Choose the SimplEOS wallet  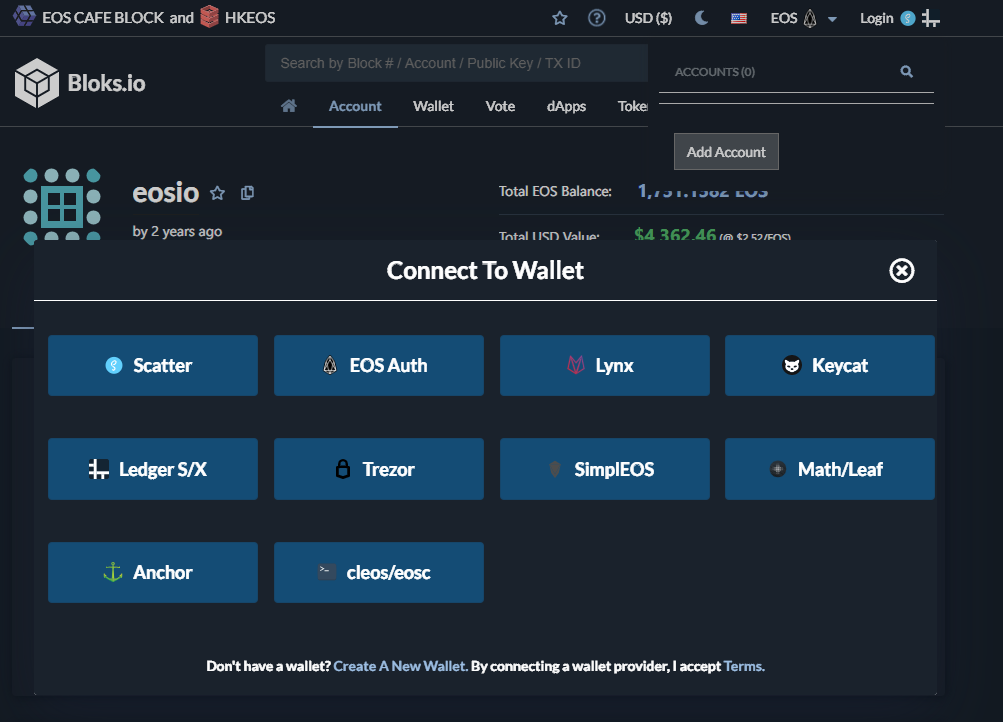tap(604, 469)
